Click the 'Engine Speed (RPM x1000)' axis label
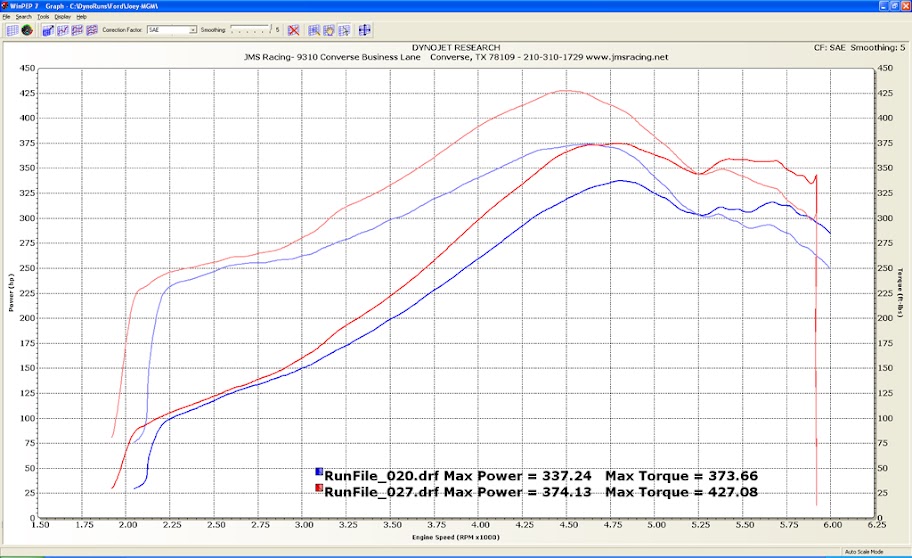912x558 pixels. pyautogui.click(x=456, y=537)
